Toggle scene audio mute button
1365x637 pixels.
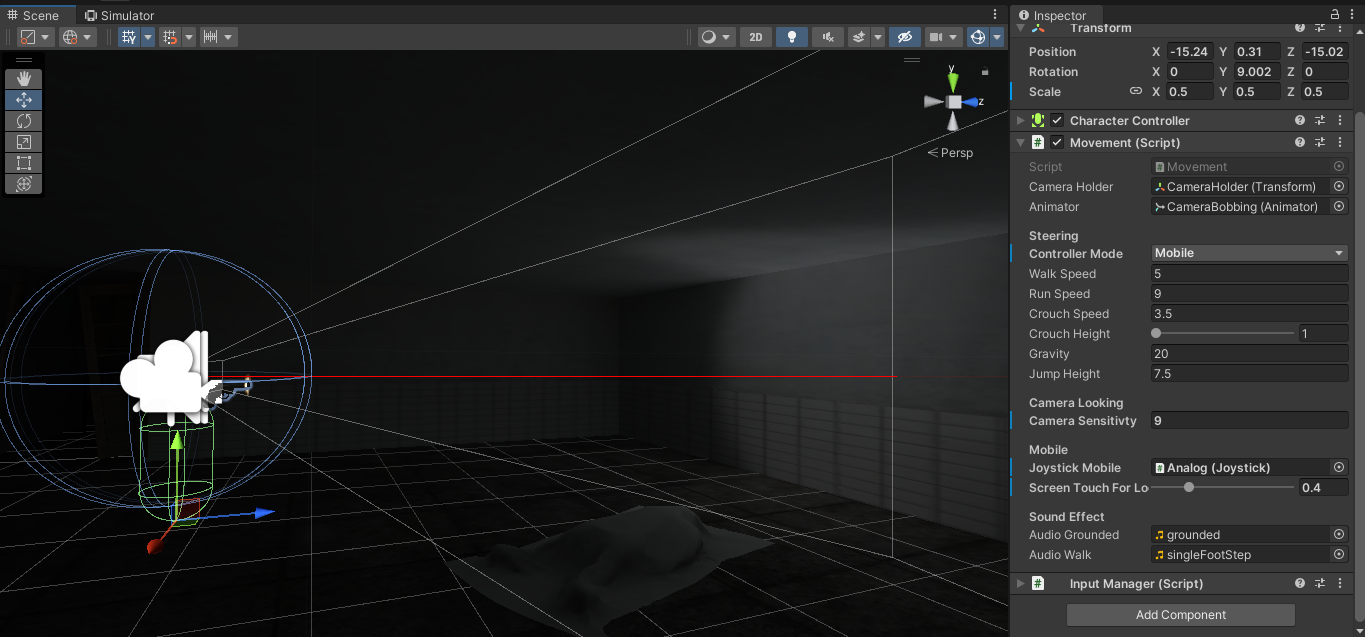[827, 37]
